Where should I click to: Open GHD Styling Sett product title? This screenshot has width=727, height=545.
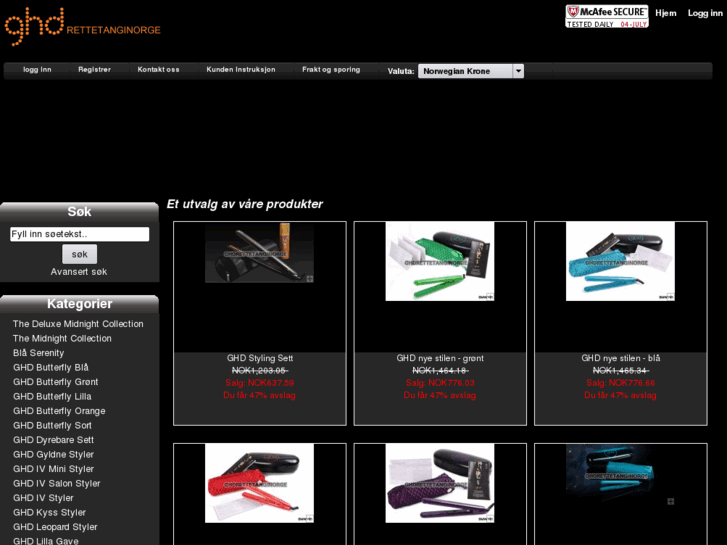point(260,358)
